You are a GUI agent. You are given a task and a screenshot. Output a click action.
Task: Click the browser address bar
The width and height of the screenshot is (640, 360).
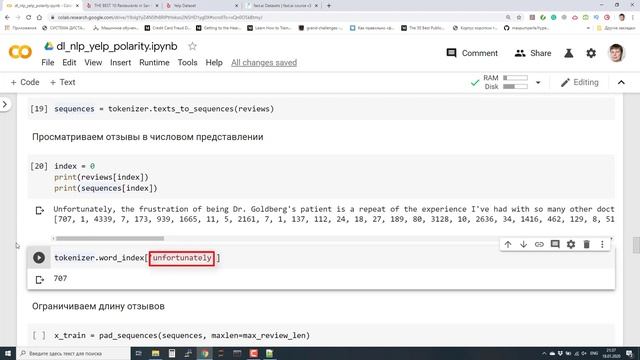click(x=278, y=17)
